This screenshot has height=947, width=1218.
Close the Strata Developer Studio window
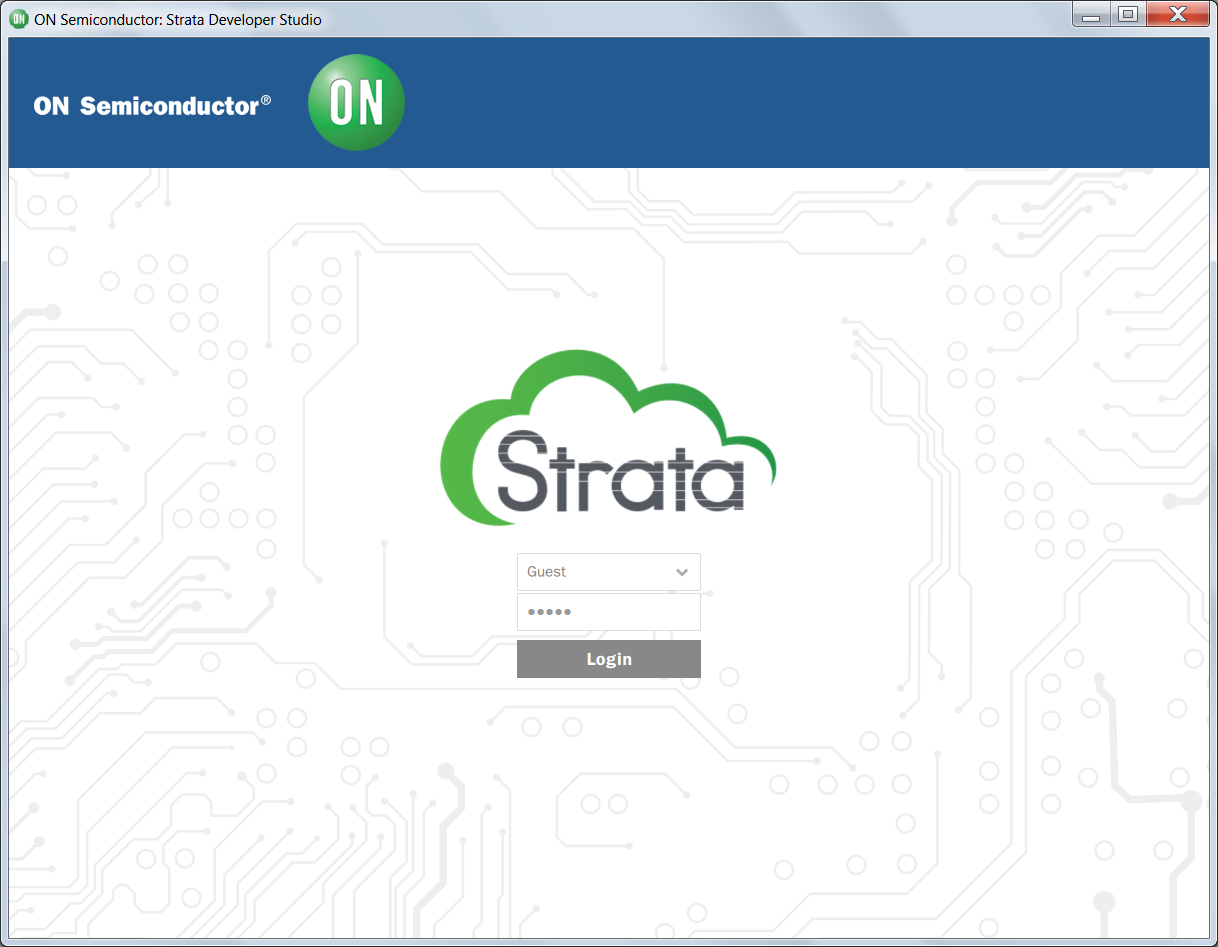click(1178, 15)
